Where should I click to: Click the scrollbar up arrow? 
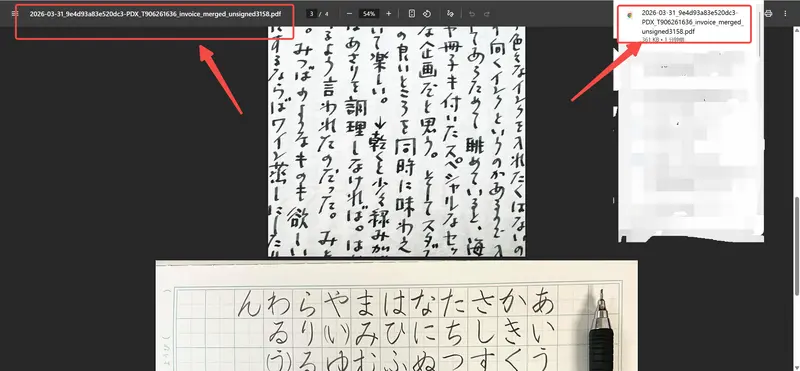tap(796, 31)
